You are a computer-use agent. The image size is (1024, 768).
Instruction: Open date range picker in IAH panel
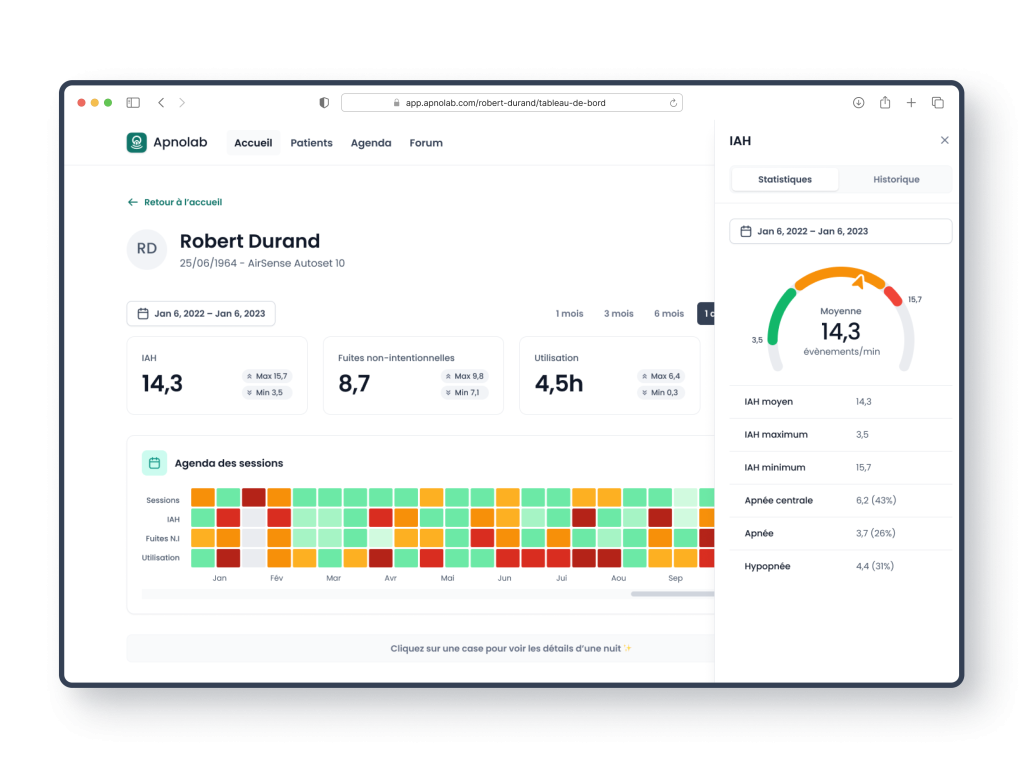click(x=840, y=231)
